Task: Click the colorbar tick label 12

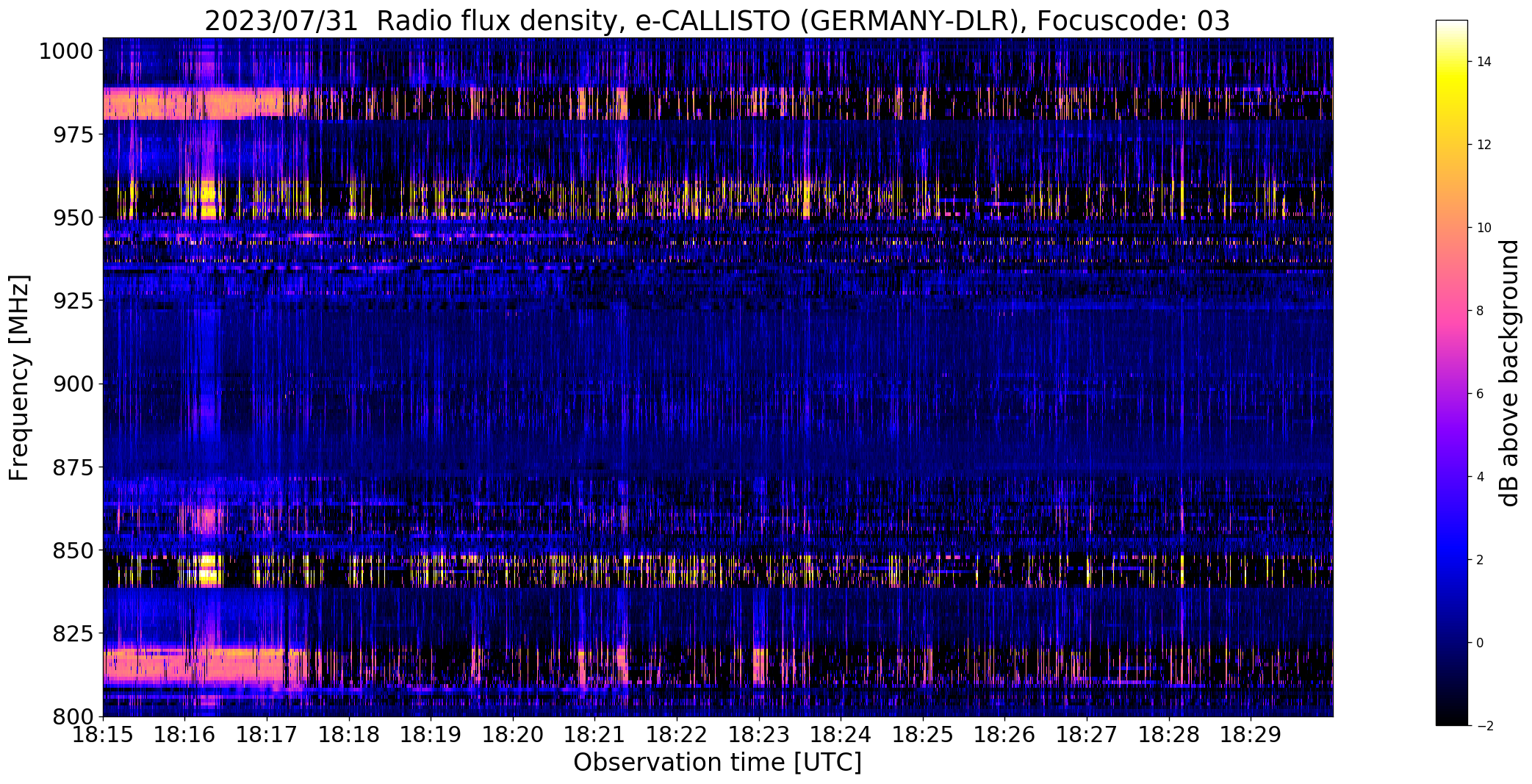Action: tap(1484, 145)
